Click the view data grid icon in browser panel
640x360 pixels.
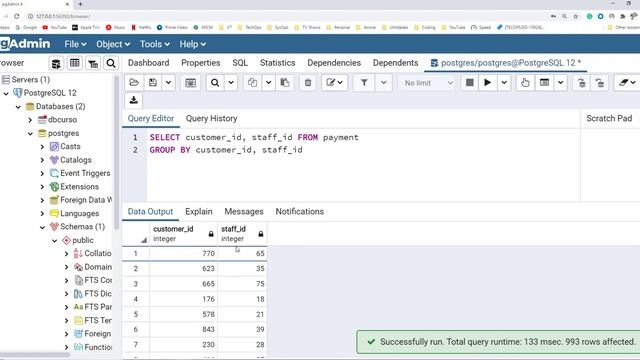(x=75, y=63)
